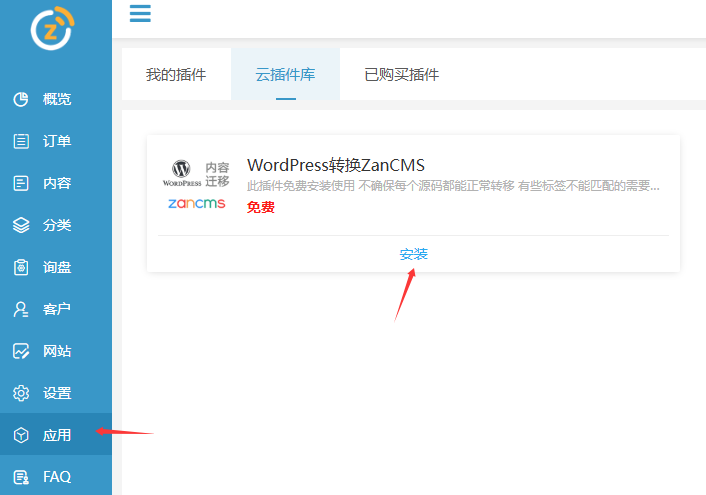Open 分类 category menu item
706x495 pixels.
click(x=56, y=225)
